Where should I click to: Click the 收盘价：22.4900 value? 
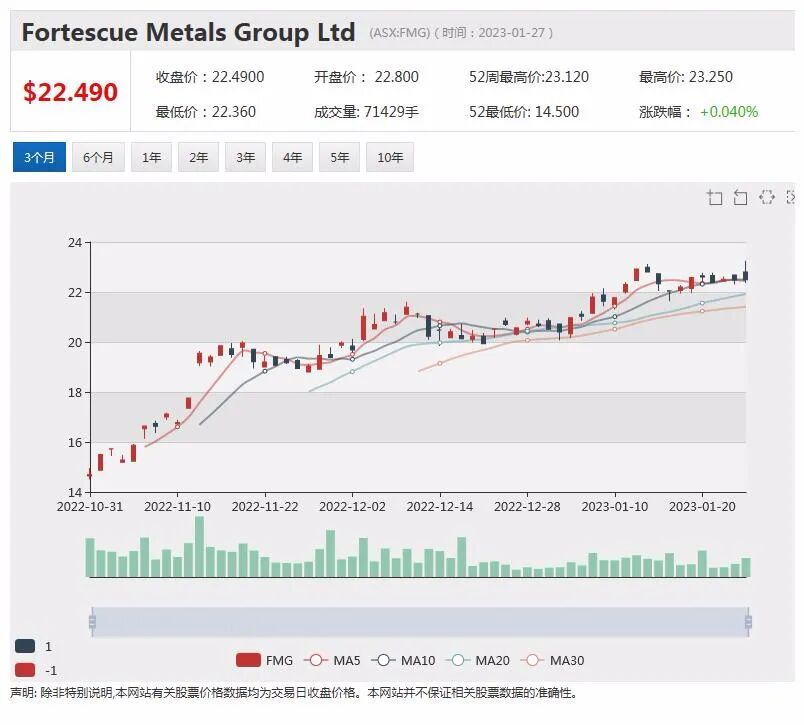point(210,77)
